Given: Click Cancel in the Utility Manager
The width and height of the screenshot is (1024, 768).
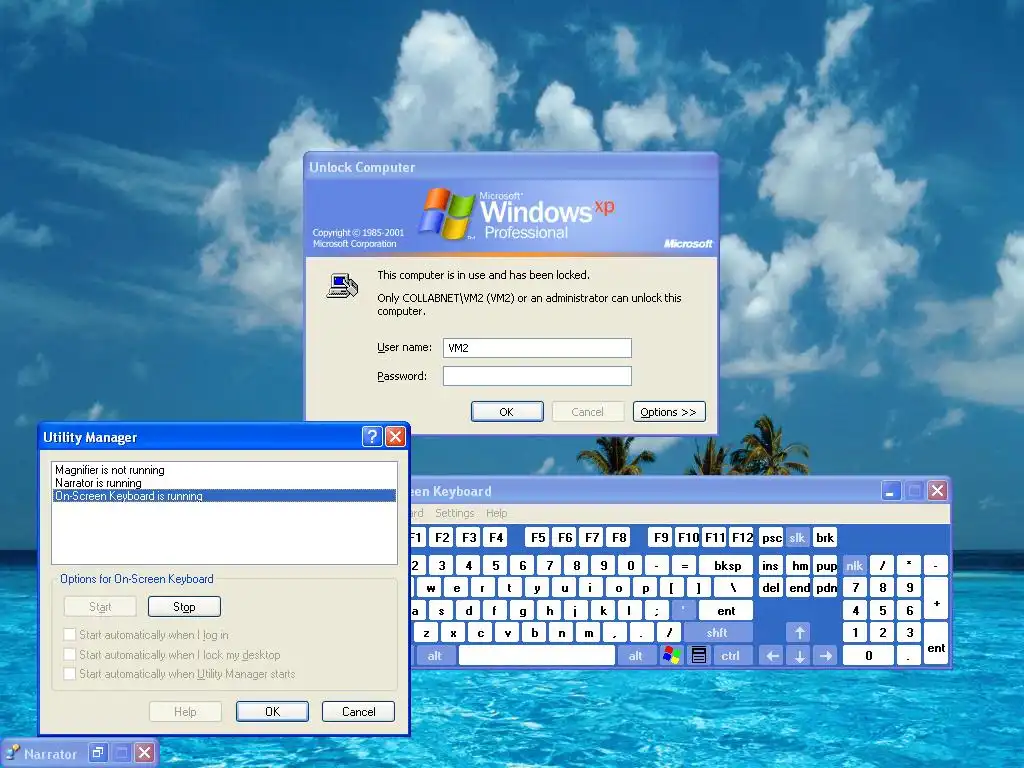Looking at the screenshot, I should click(359, 711).
